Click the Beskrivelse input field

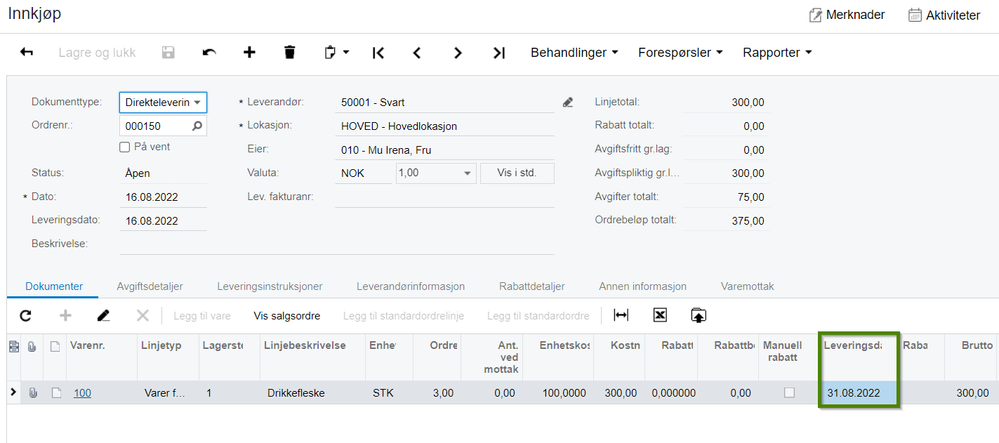point(336,244)
